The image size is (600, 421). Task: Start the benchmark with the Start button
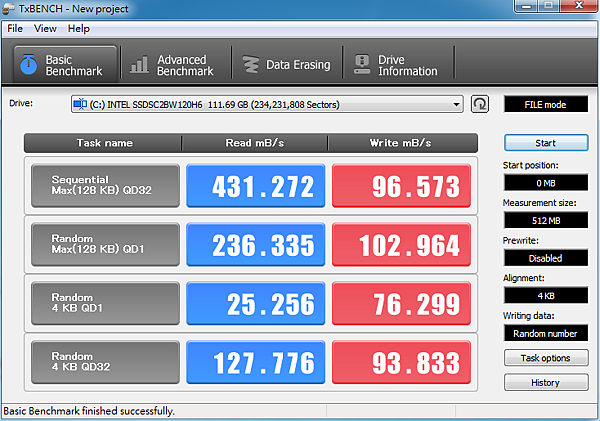pos(546,143)
